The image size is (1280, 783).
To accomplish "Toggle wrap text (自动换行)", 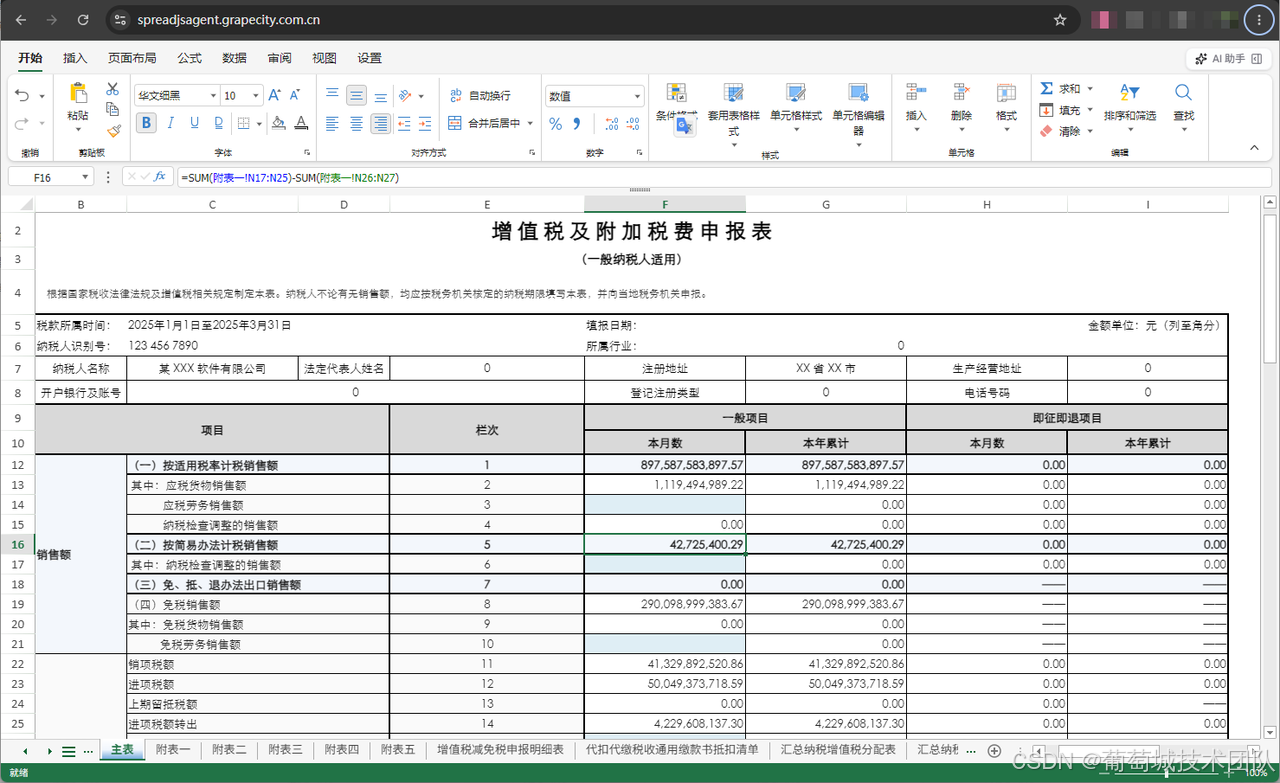I will [479, 95].
